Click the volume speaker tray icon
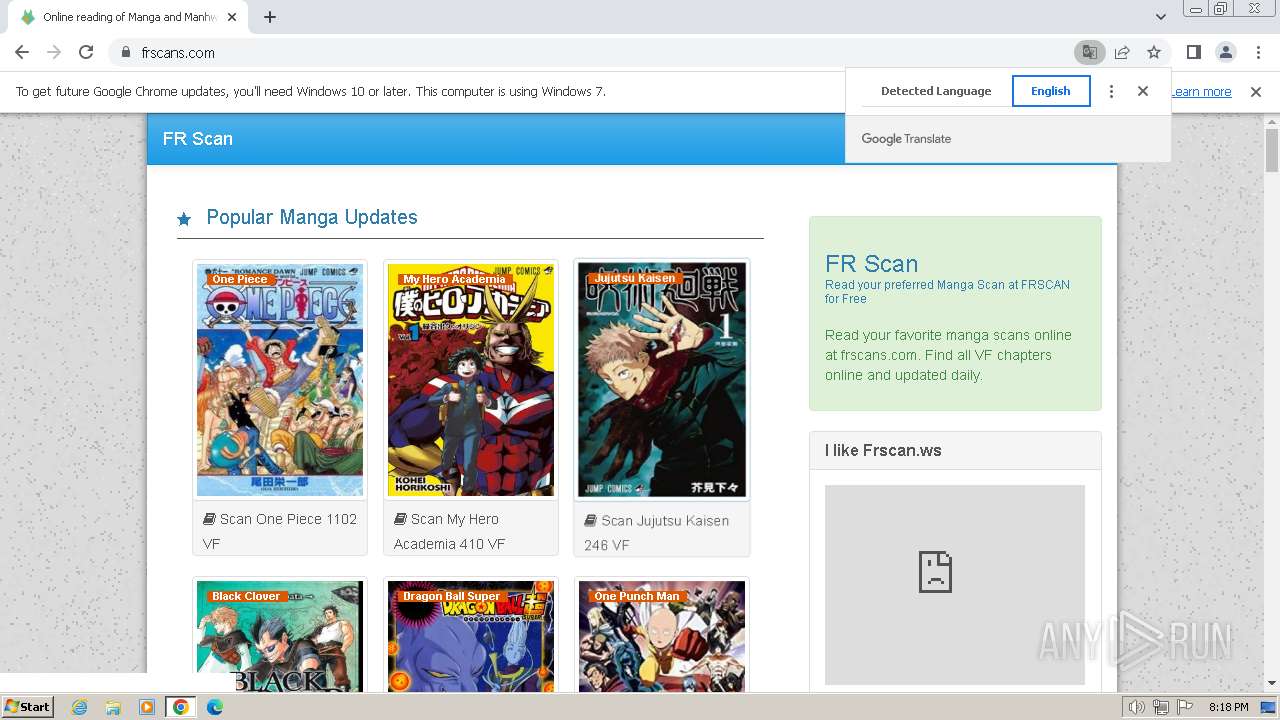The image size is (1280, 720). coord(1137,707)
